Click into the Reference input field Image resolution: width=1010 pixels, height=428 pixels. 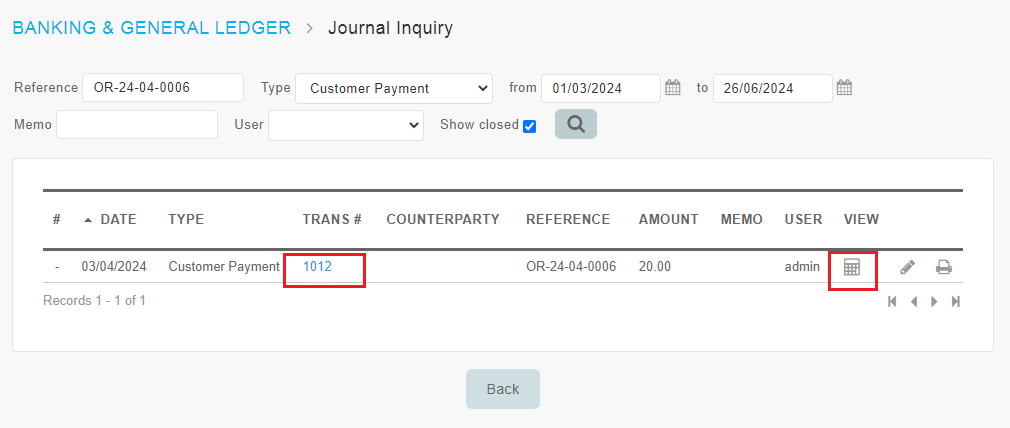(x=163, y=88)
